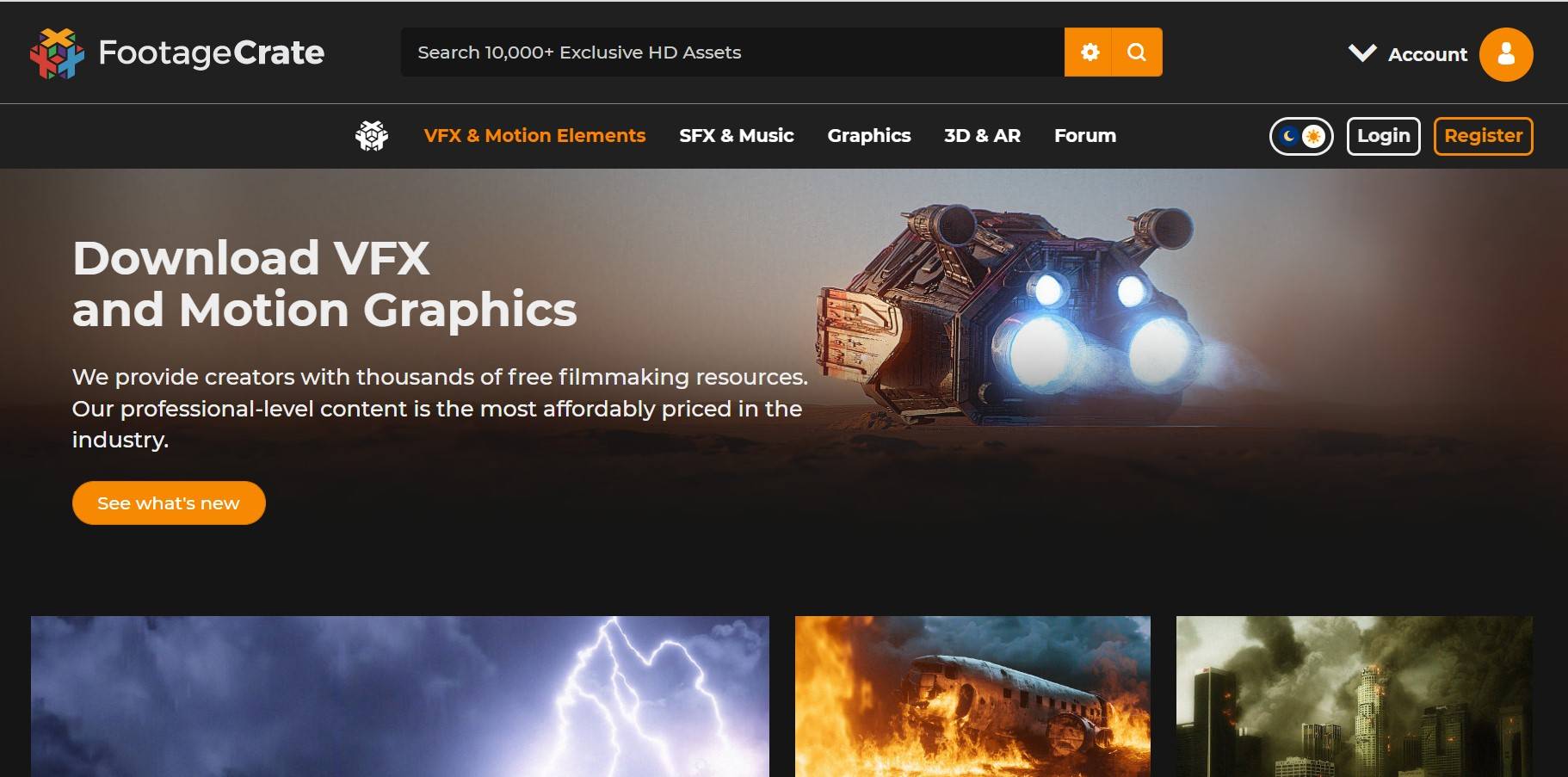Open SFX & Music menu
1568x777 pixels.
(737, 136)
